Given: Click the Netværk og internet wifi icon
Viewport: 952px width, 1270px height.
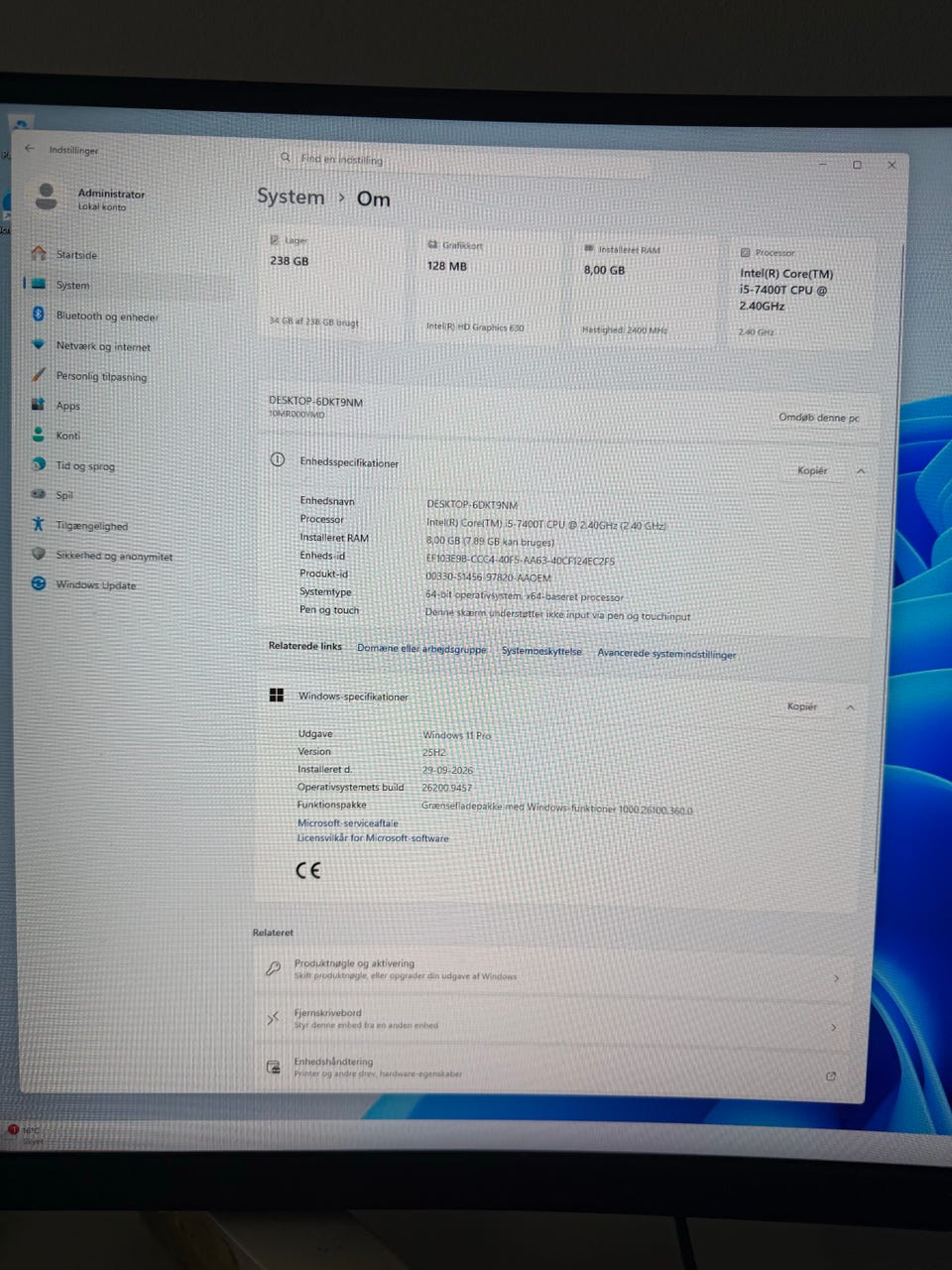Looking at the screenshot, I should pos(38,344).
